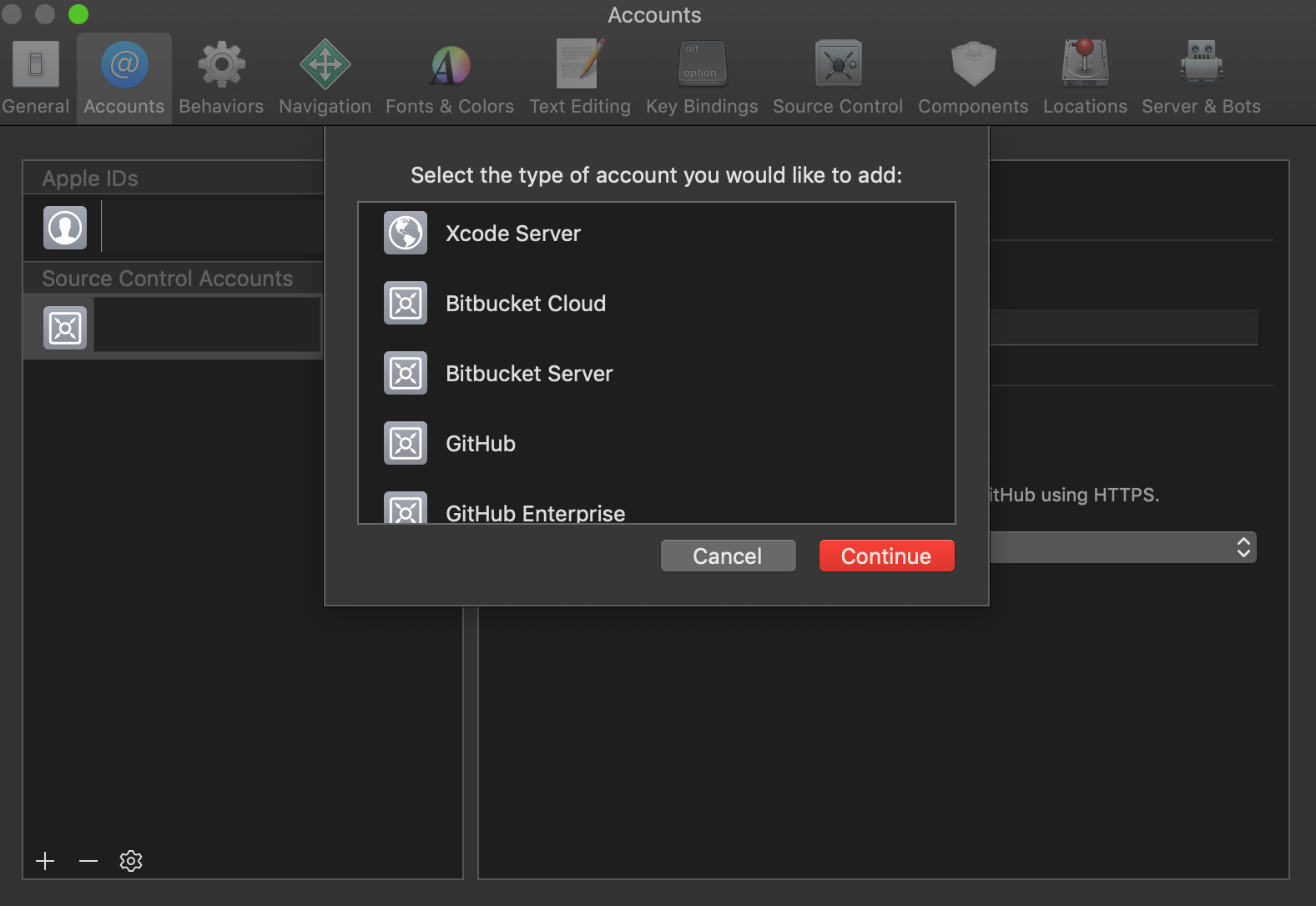Click the Cancel button
This screenshot has width=1316, height=906.
729,556
